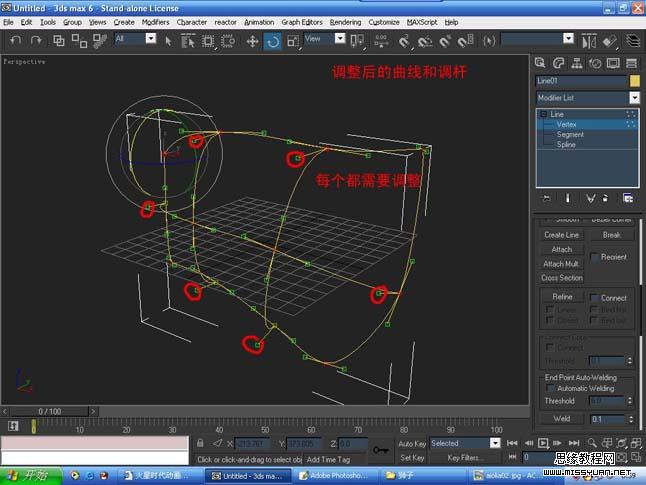Enable Automatic Welding checkbox
The height and width of the screenshot is (485, 646).
[550, 388]
